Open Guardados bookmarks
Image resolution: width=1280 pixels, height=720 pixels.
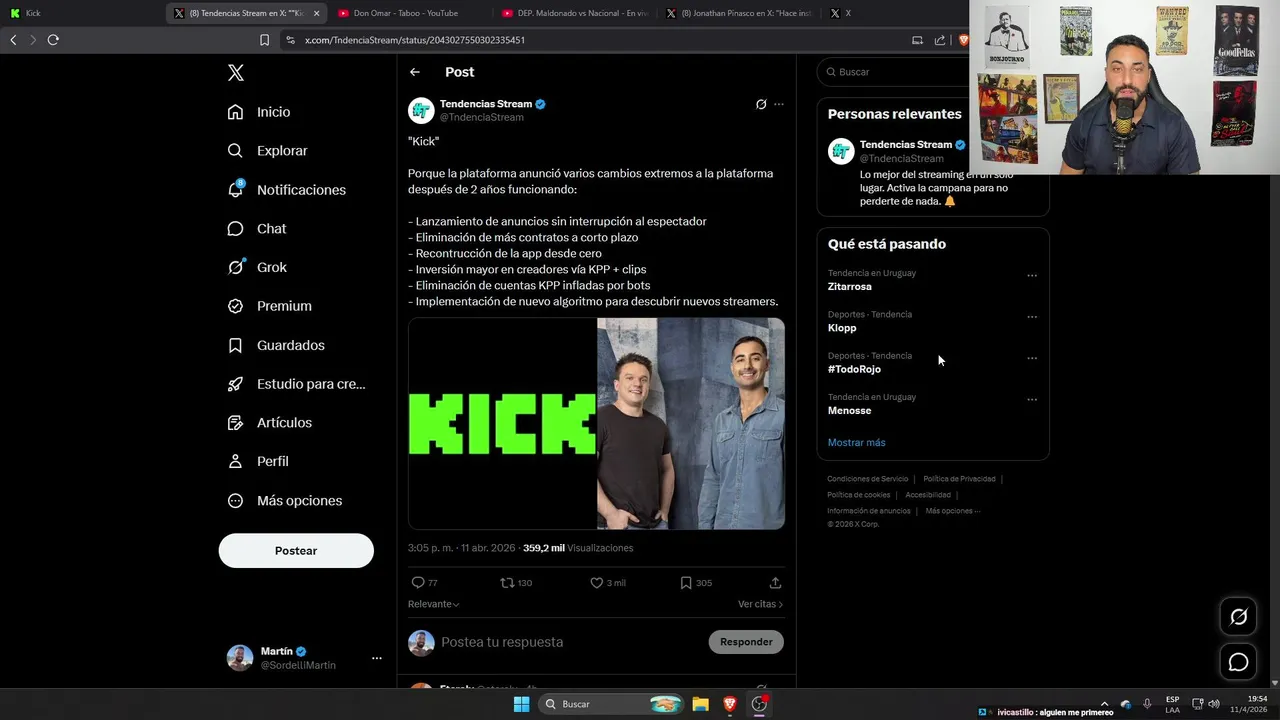click(276, 345)
